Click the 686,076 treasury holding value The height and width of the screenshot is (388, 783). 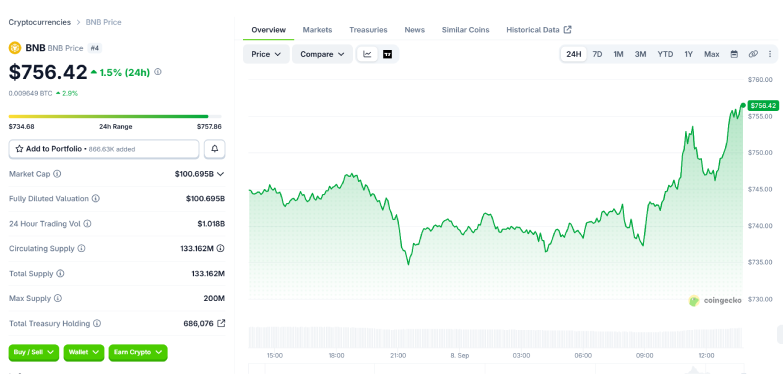[x=198, y=323]
